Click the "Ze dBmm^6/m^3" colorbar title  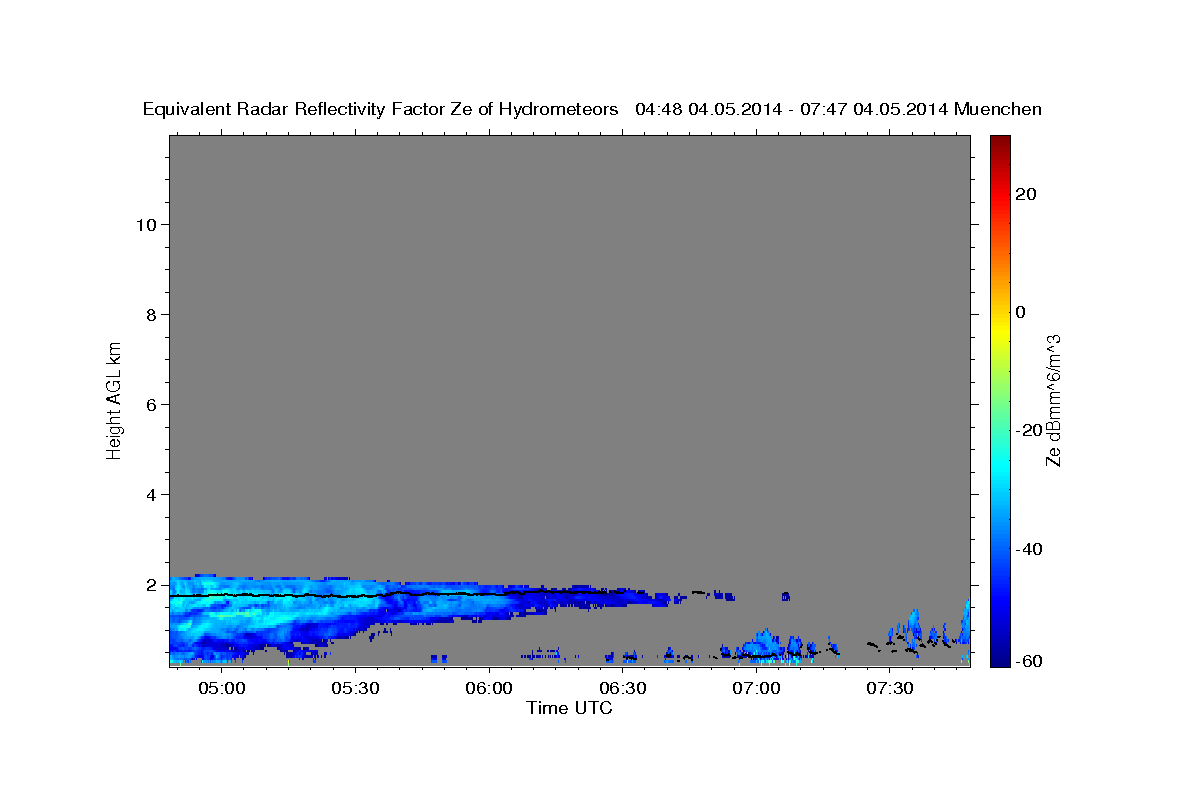click(1053, 400)
